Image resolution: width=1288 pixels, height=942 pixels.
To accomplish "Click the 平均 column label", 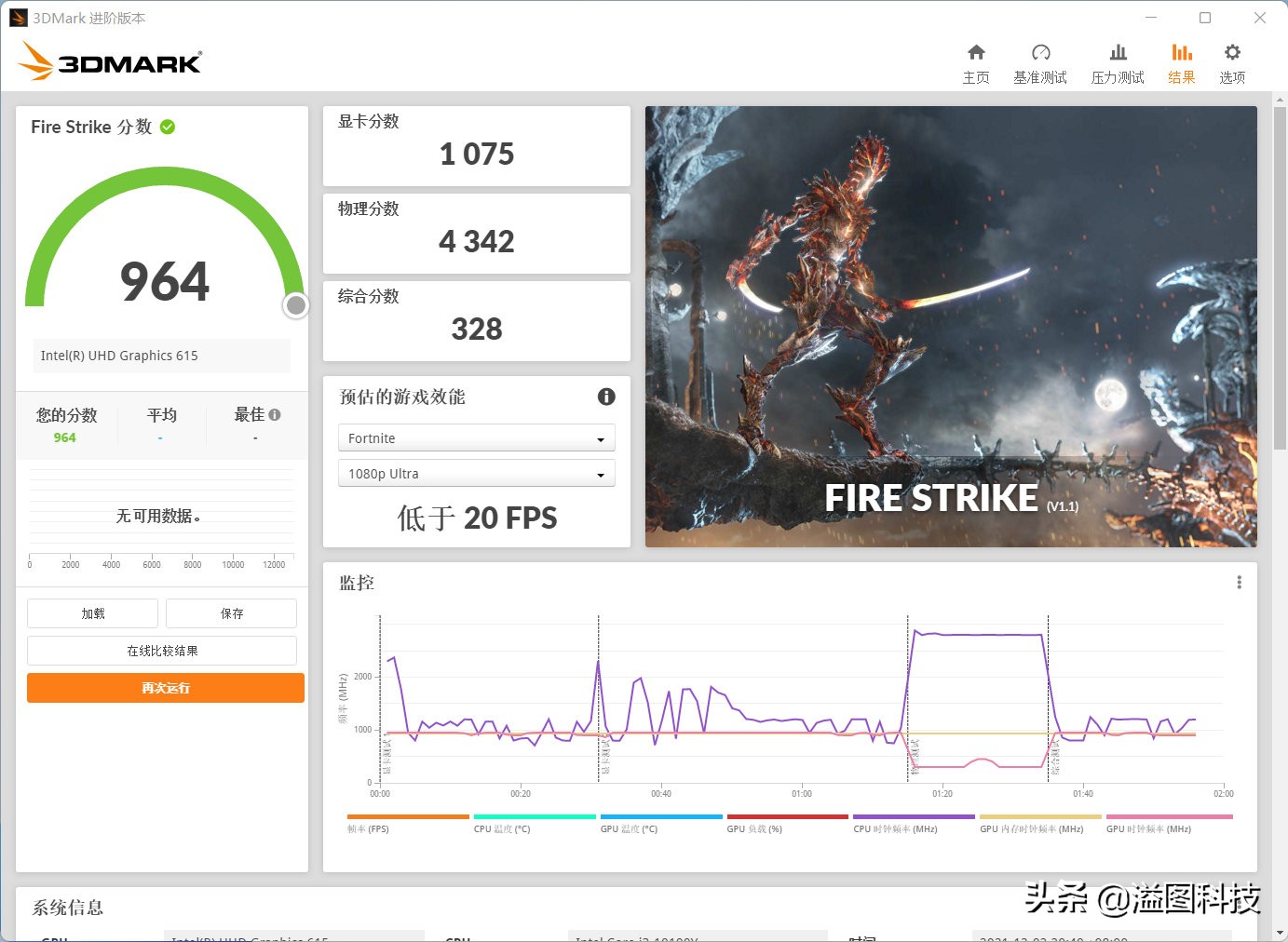I will click(x=162, y=415).
